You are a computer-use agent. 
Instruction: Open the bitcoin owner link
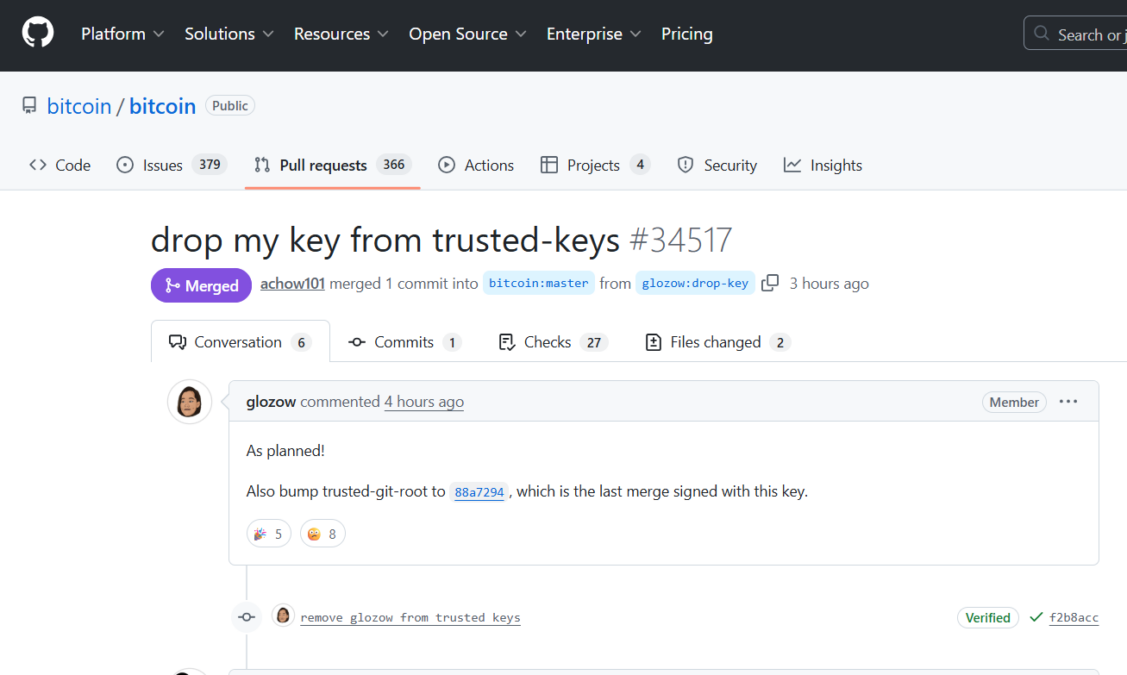tap(79, 106)
